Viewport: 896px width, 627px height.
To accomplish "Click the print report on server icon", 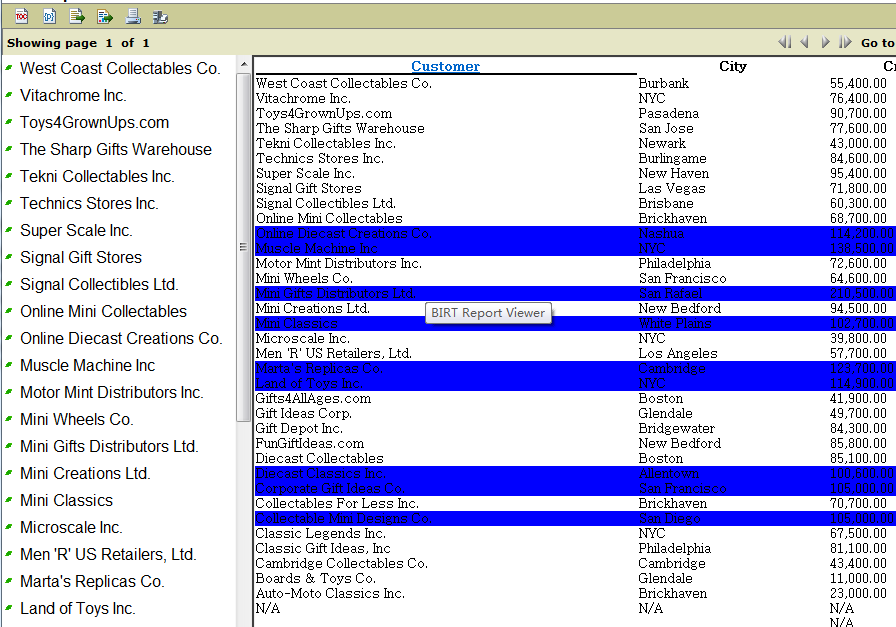I will click(161, 17).
